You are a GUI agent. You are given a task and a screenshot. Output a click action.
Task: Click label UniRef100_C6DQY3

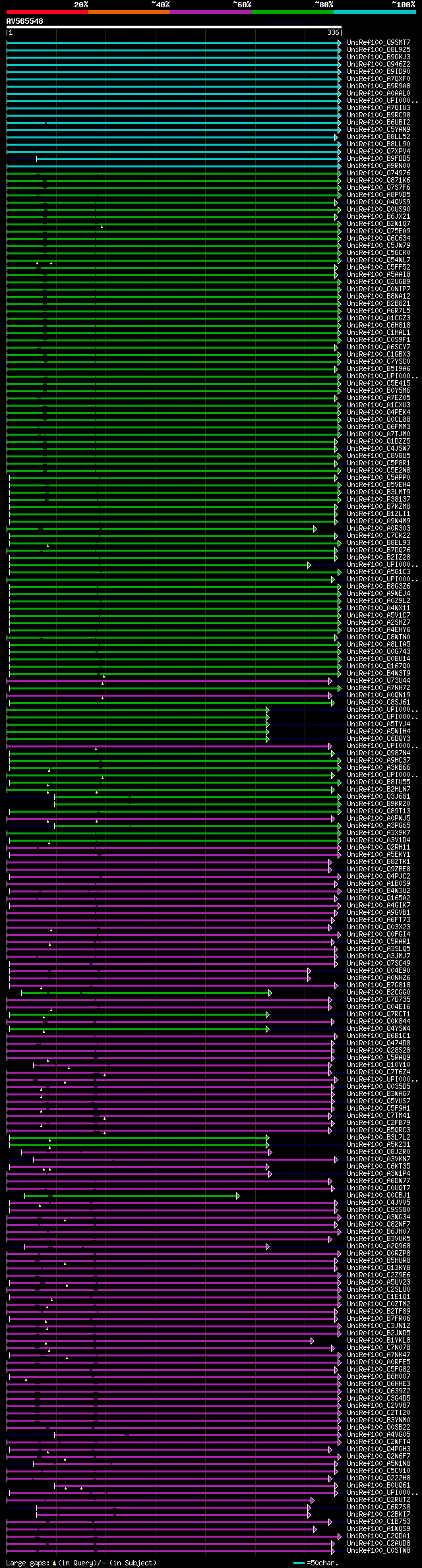pyautogui.click(x=378, y=738)
